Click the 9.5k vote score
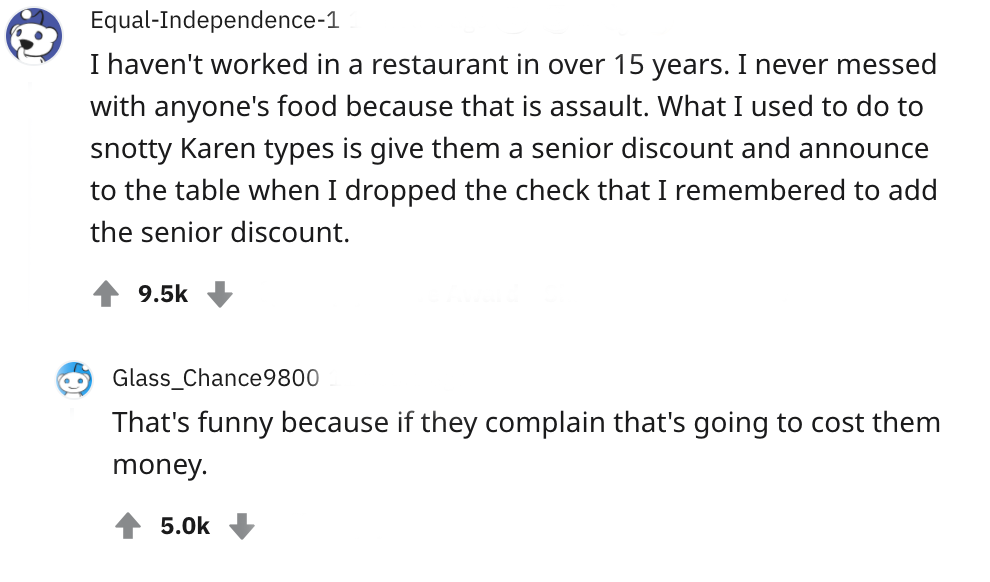 coord(162,294)
